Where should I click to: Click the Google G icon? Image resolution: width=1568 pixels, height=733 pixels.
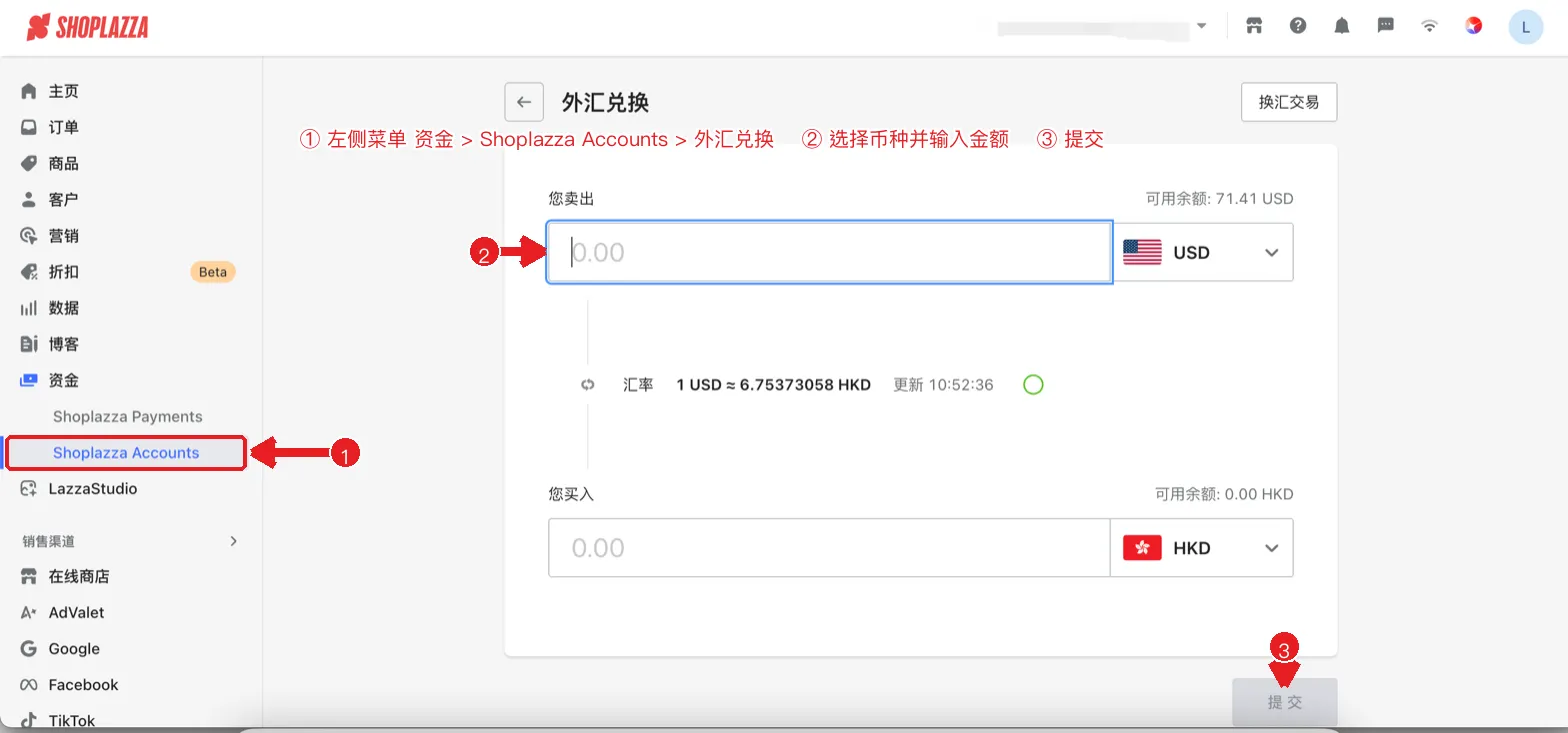pyautogui.click(x=29, y=649)
